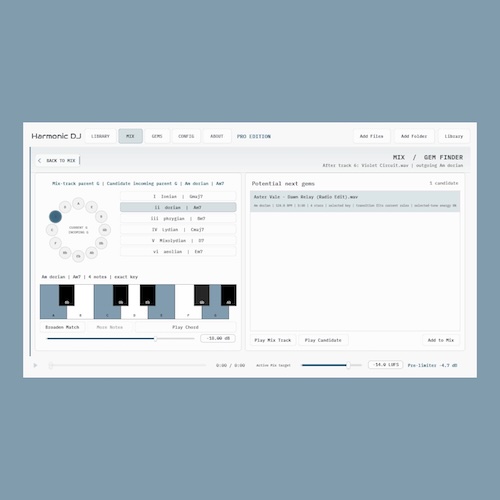Click the -14.0 LUFS value field
Image resolution: width=500 pixels, height=500 pixels.
pos(386,365)
